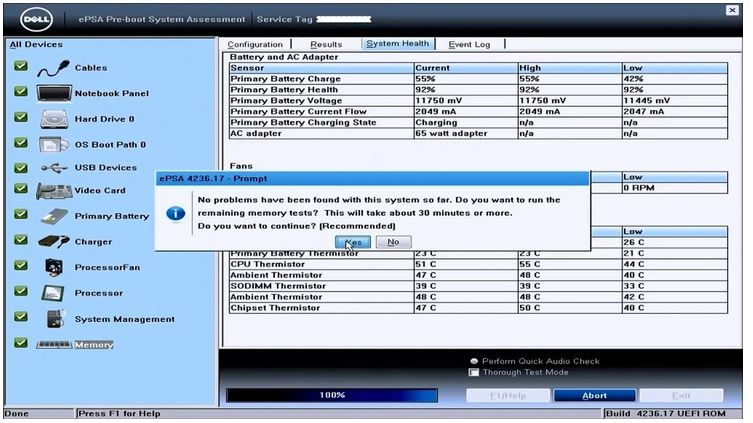The height and width of the screenshot is (423, 753).
Task: Click the SODIMM Thermistor row
Action: click(478, 286)
